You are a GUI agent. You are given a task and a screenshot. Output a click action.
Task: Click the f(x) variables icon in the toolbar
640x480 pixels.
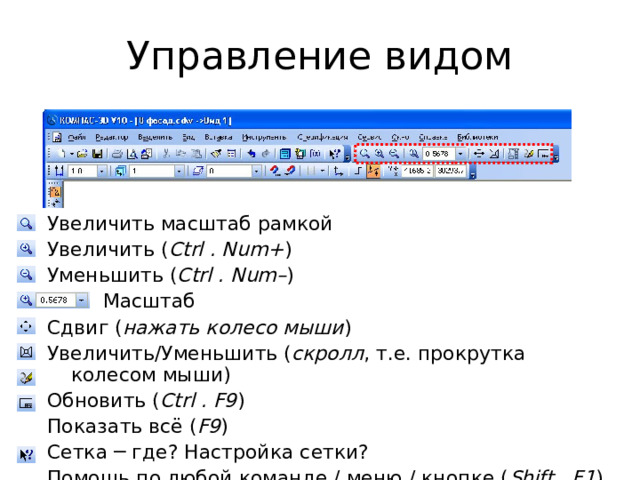click(x=315, y=154)
